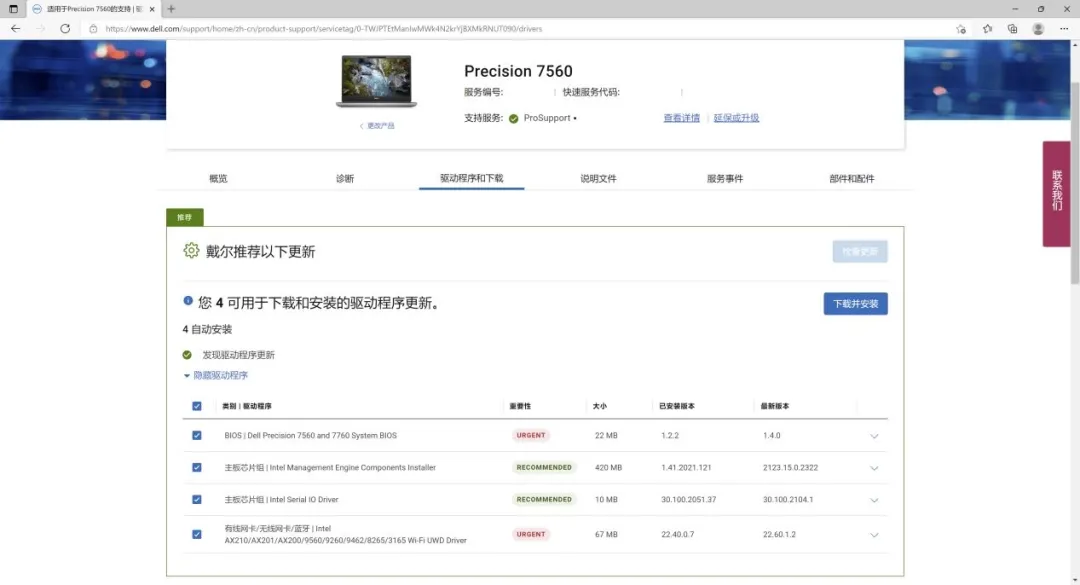Viewport: 1080px width, 585px height.
Task: Expand Intel Management Engine row details
Action: pos(874,468)
